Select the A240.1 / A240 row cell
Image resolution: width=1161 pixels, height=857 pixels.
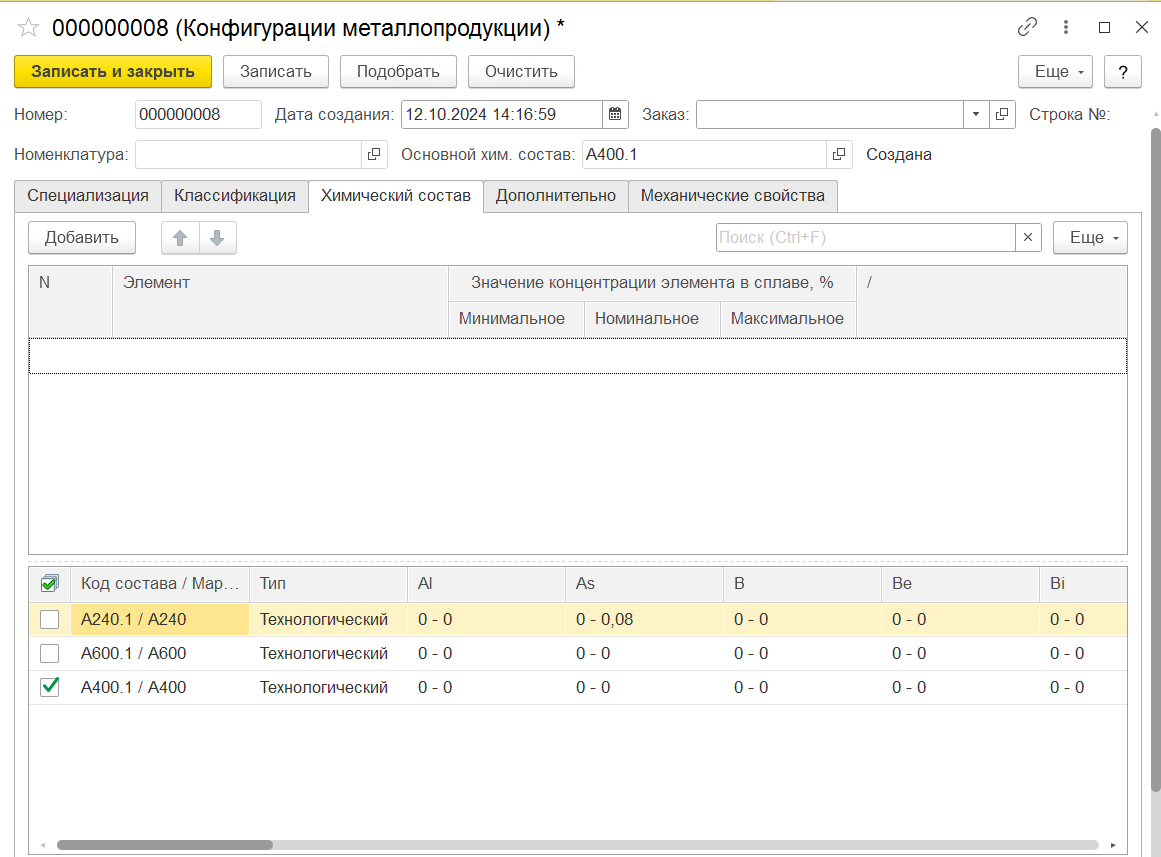(x=160, y=619)
